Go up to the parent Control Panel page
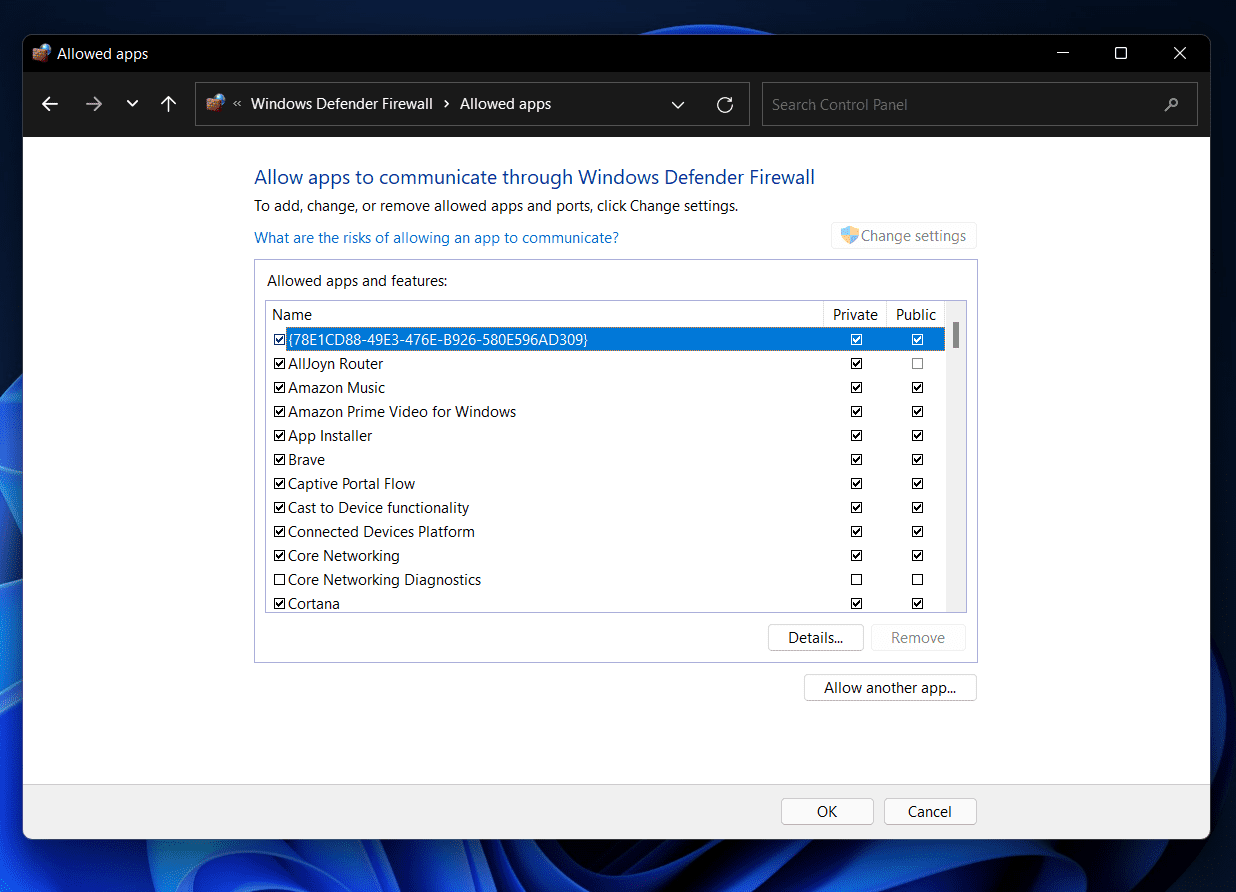Viewport: 1236px width, 892px height. (168, 104)
